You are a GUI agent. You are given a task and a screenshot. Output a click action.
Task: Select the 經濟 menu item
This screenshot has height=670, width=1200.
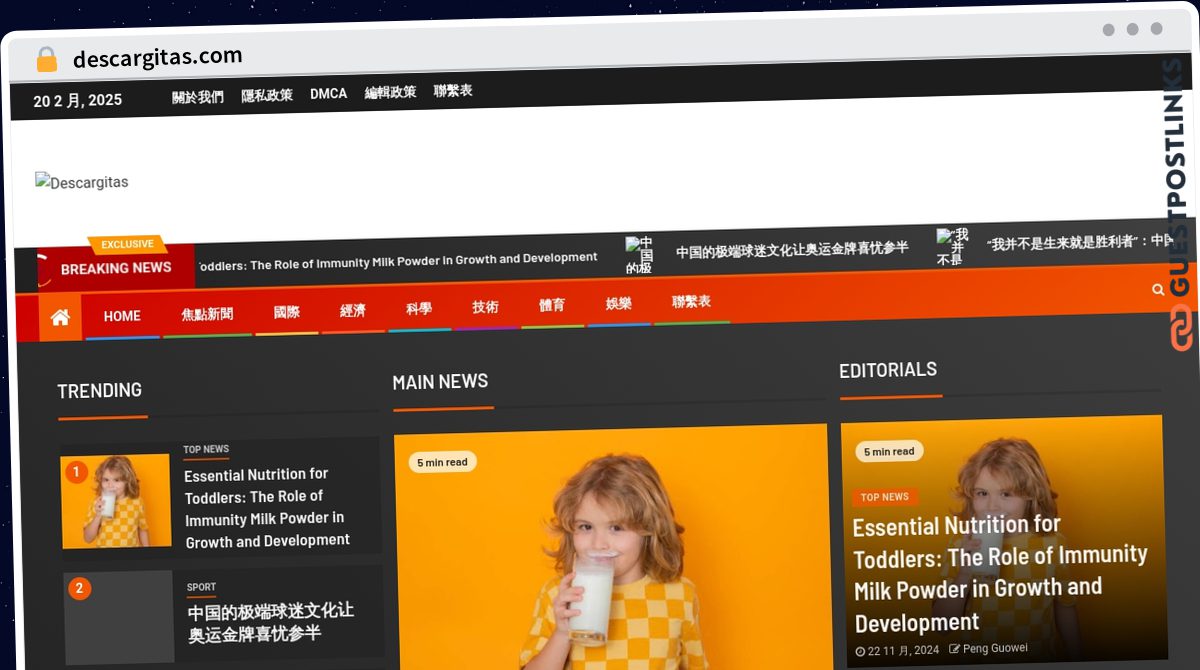coord(352,311)
